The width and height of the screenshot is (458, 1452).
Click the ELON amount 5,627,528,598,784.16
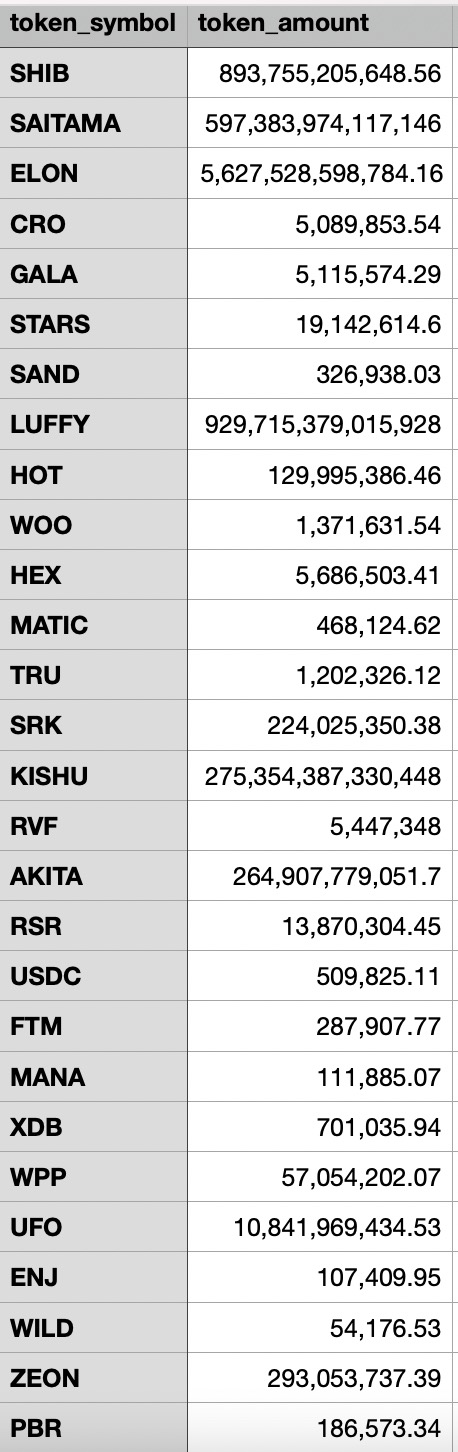tap(319, 173)
